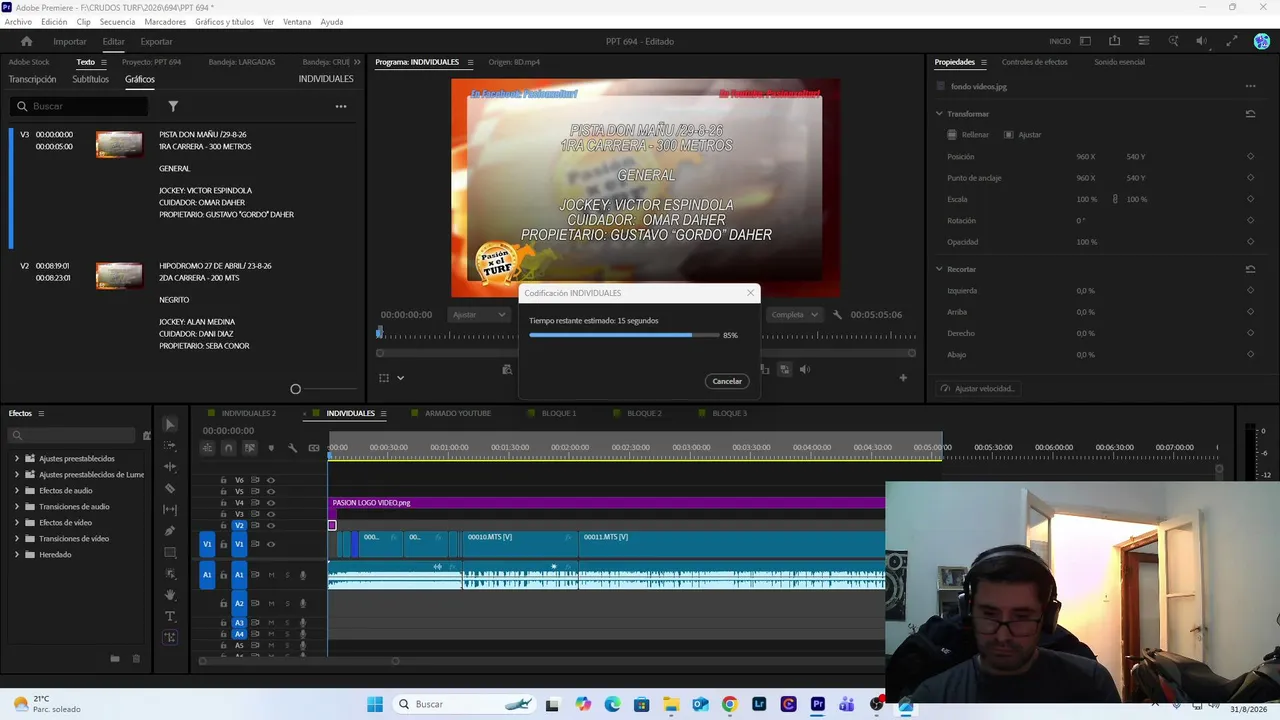Viewport: 1280px width, 720px height.
Task: Collapse the Transformar section
Action: pos(939,114)
